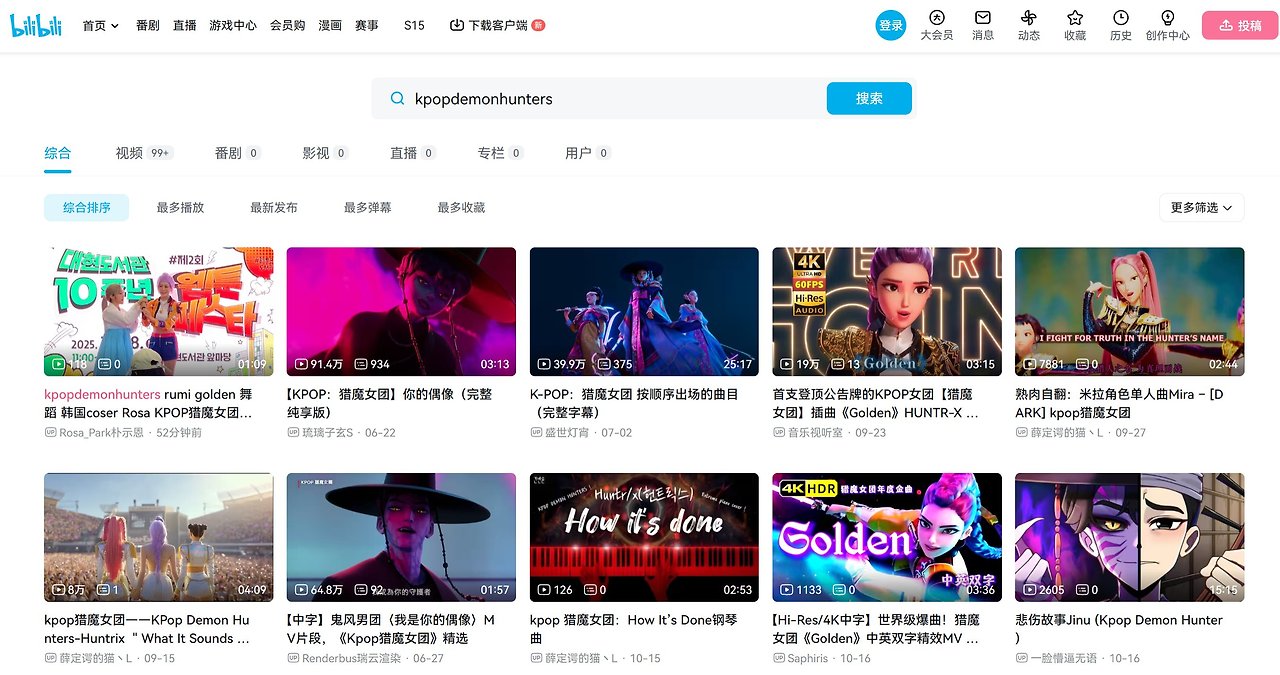
Task: Open the 4K 60FPS Golden video thumbnail
Action: (887, 312)
